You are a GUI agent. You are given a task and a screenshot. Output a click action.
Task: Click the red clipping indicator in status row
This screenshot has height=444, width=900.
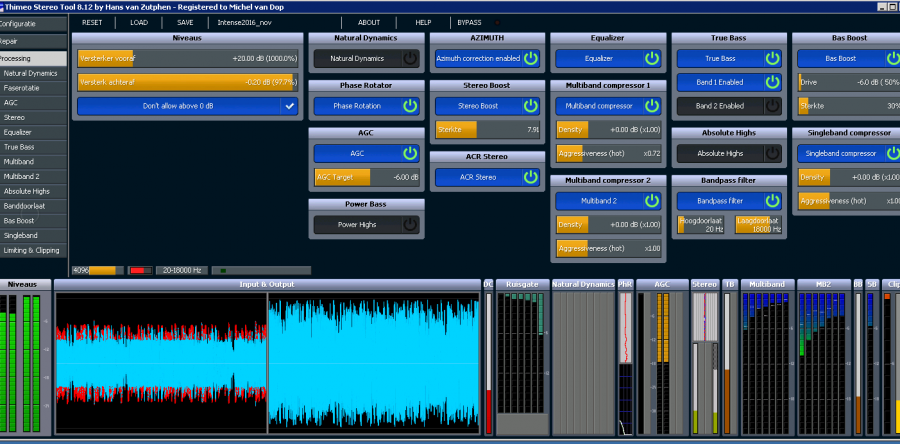tap(140, 270)
